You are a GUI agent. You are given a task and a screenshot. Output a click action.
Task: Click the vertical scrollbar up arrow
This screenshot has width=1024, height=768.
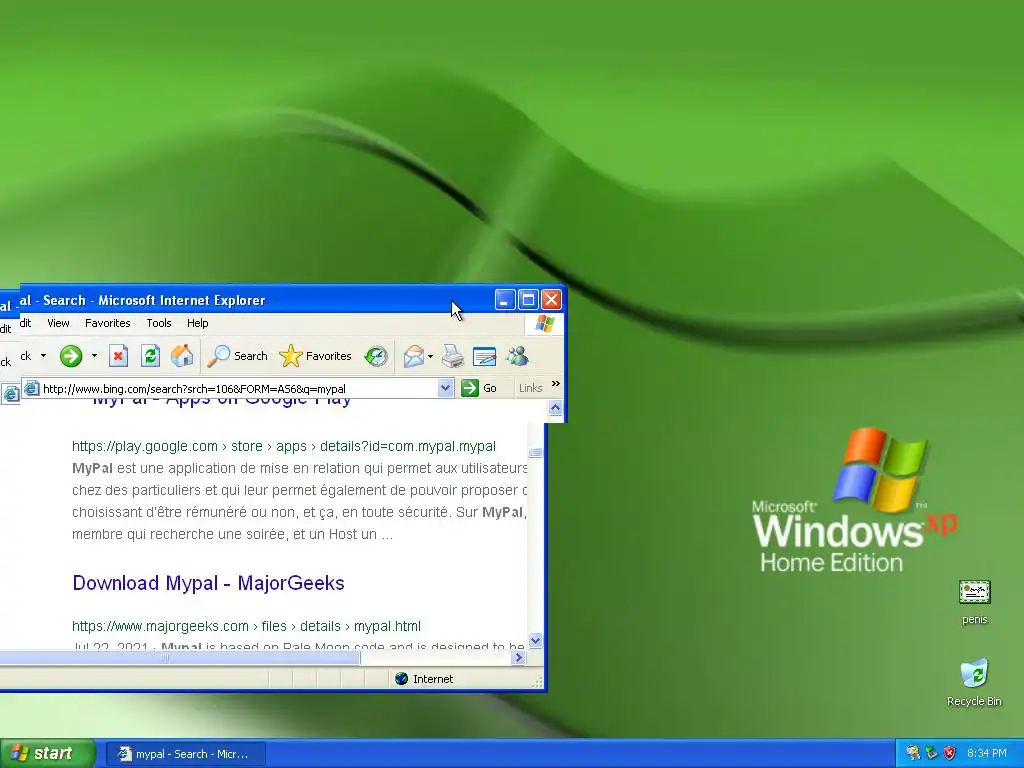[555, 408]
